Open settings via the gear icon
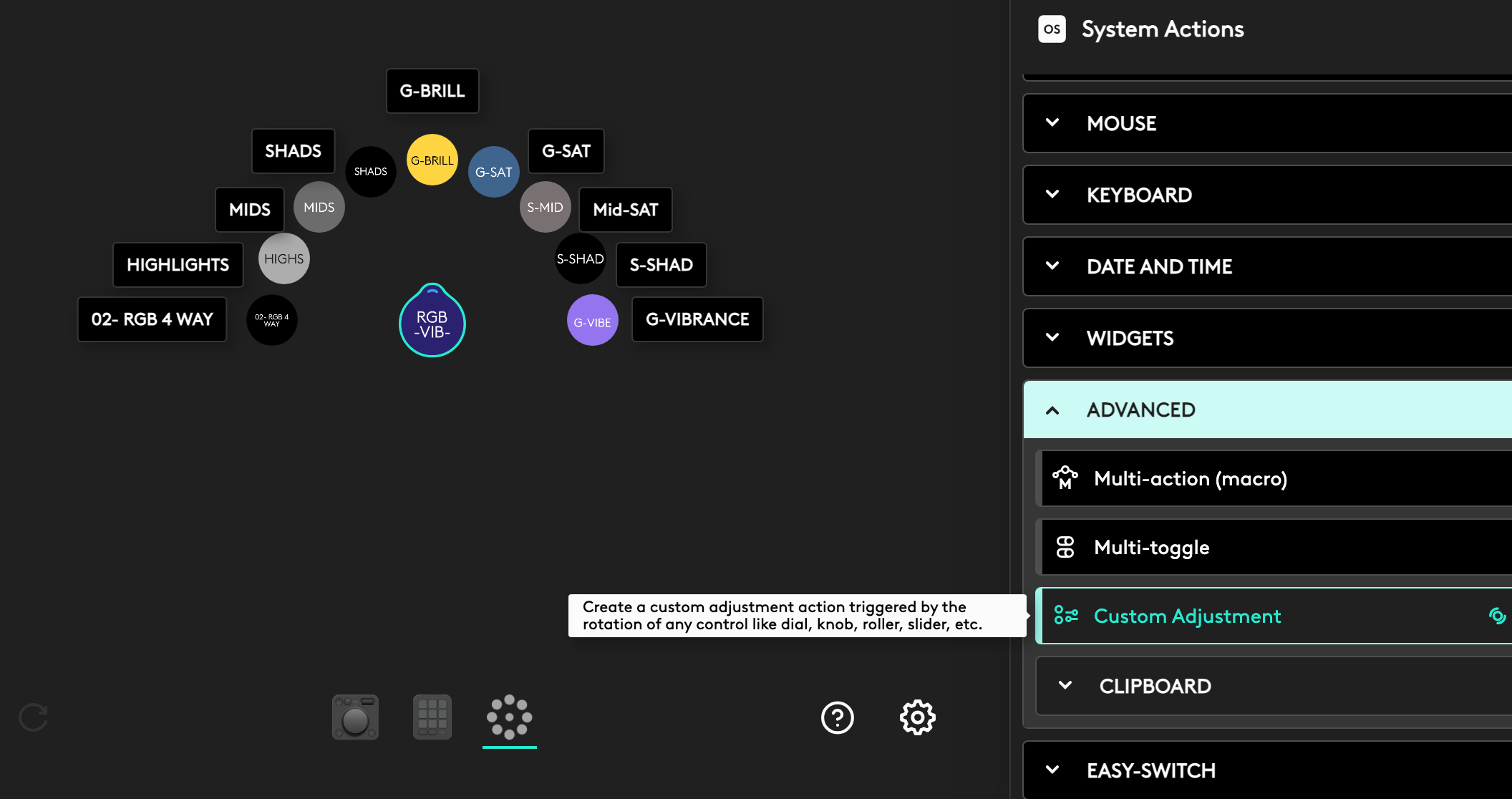 tap(917, 717)
